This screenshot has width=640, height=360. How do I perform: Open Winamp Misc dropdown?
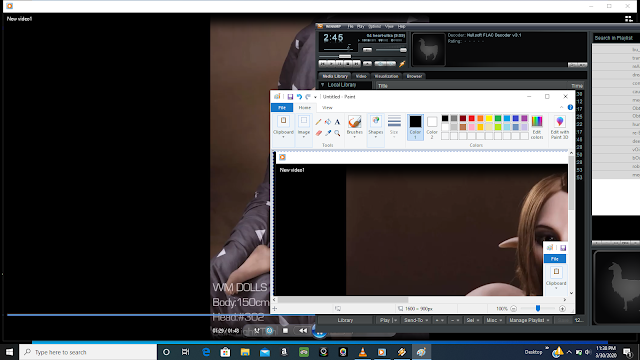pos(494,320)
